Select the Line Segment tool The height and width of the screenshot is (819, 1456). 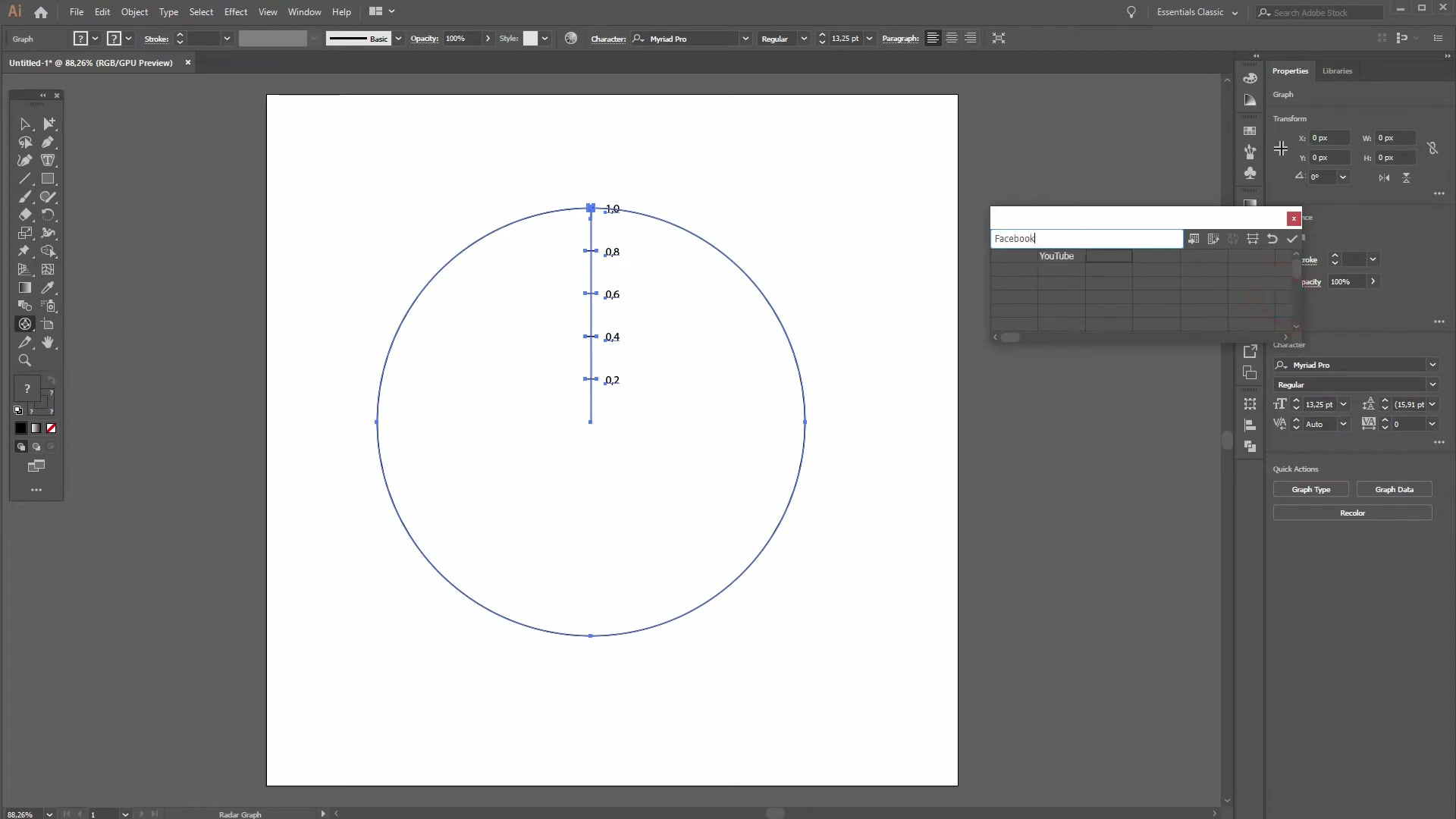point(25,178)
